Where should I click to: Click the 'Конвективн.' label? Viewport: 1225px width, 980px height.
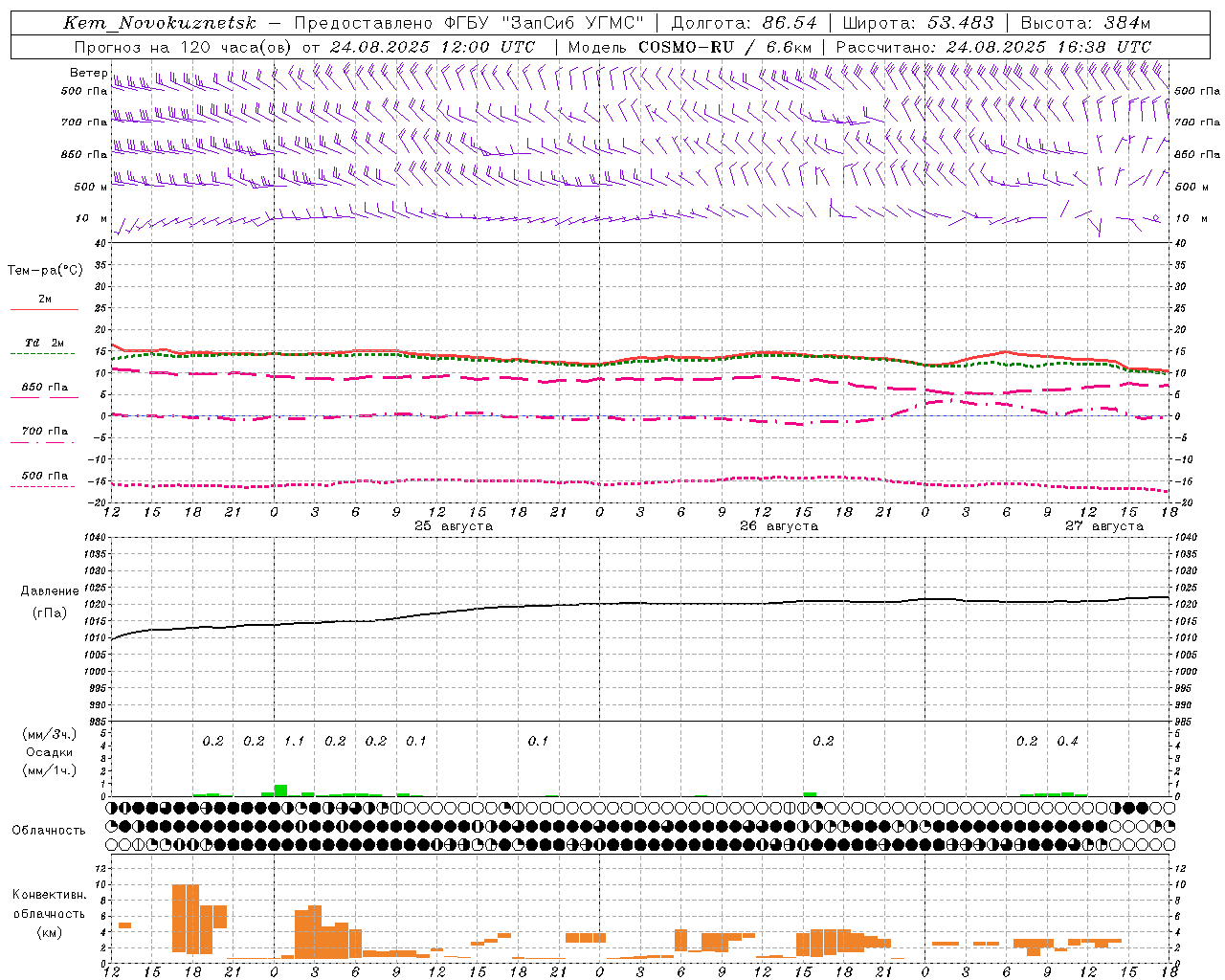[49, 895]
